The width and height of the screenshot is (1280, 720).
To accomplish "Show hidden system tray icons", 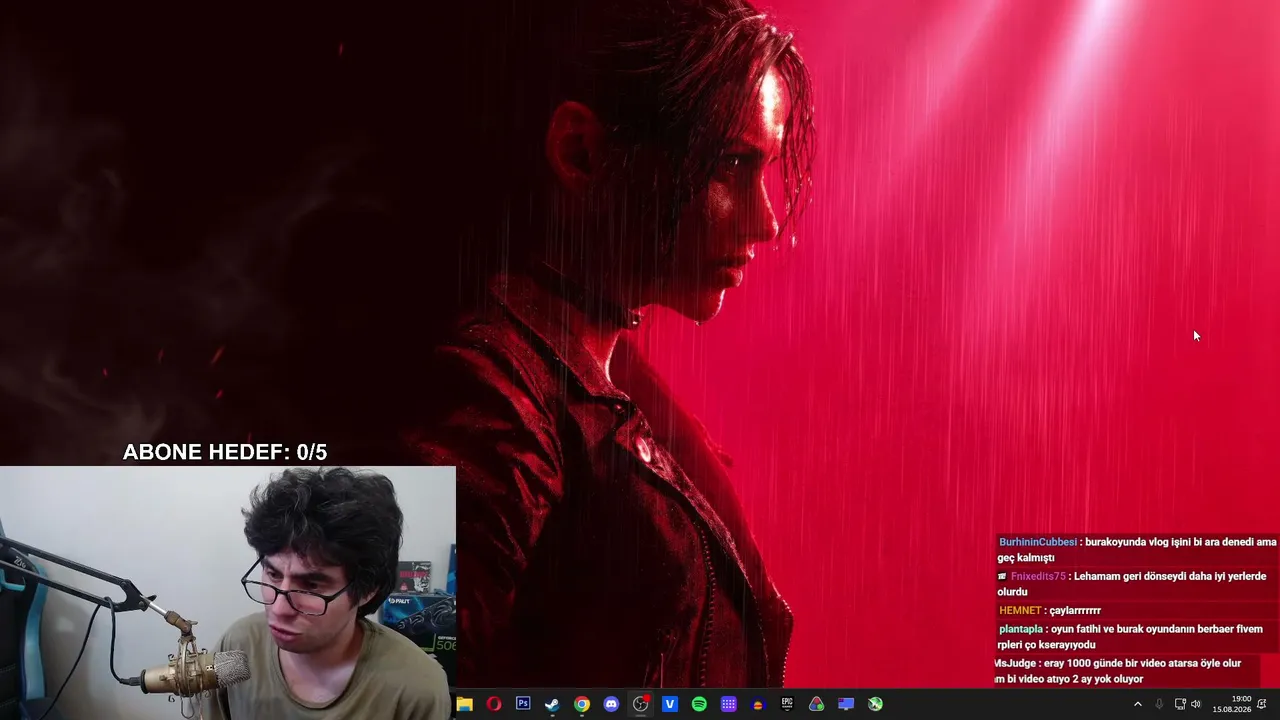I will (1137, 704).
